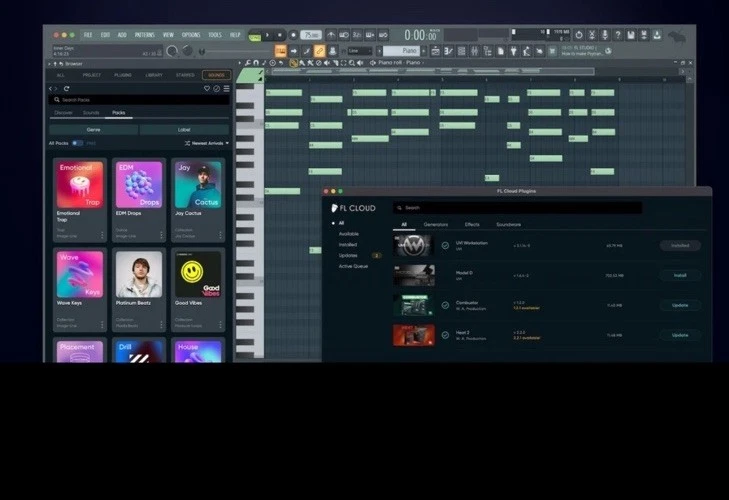Open the plugin database plug icon

pos(513,51)
